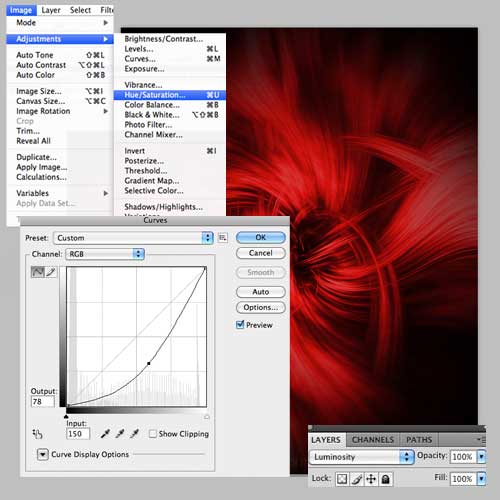Click the black point input slider
Screen dimensions: 500x500
[66, 416]
